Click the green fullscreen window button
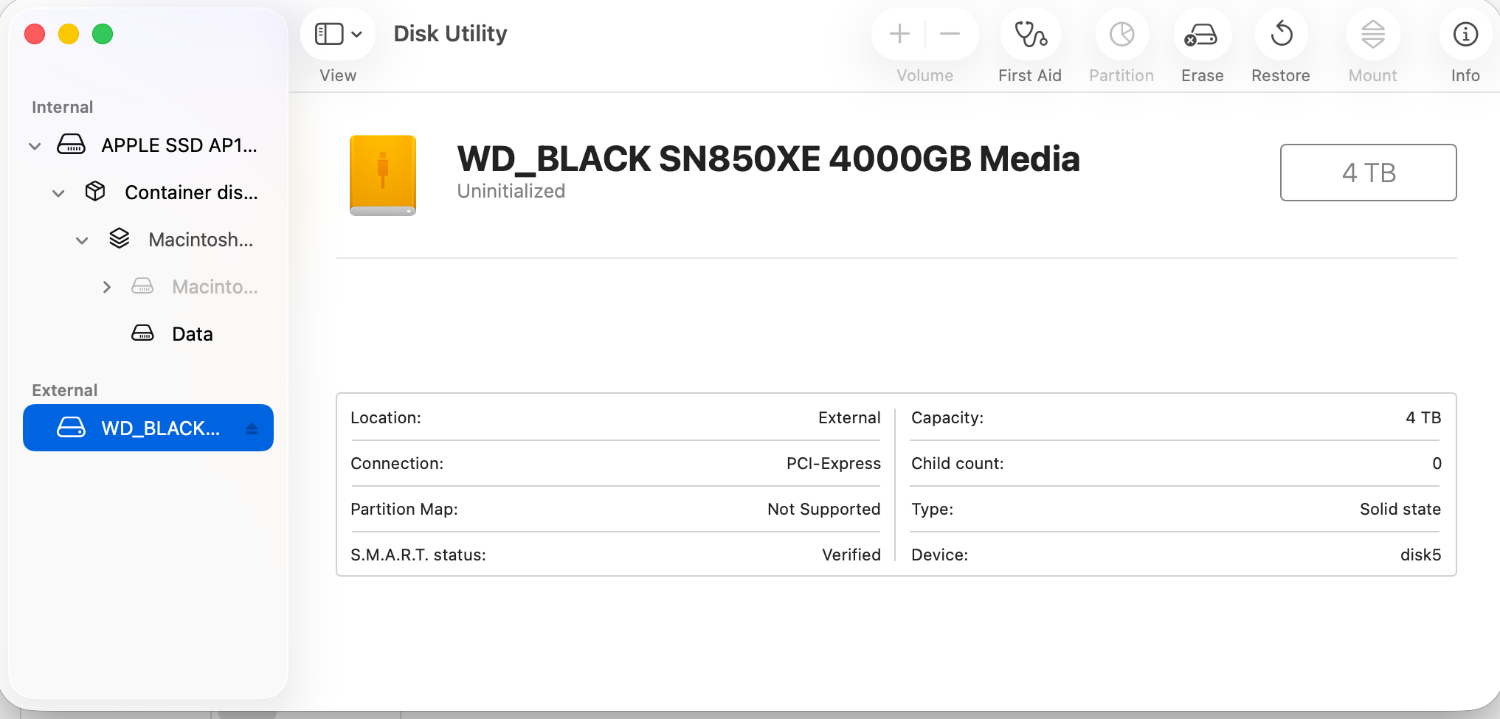The height and width of the screenshot is (719, 1500). (102, 35)
